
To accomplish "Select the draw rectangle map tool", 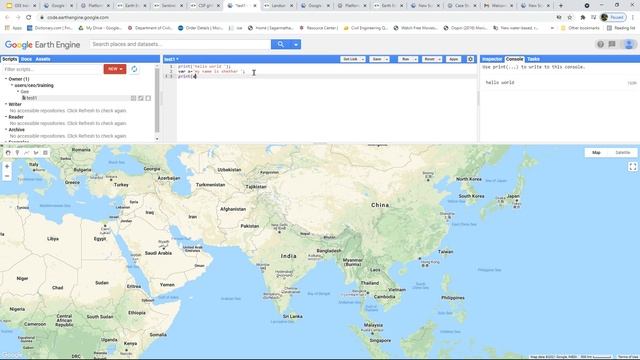I will point(45,153).
